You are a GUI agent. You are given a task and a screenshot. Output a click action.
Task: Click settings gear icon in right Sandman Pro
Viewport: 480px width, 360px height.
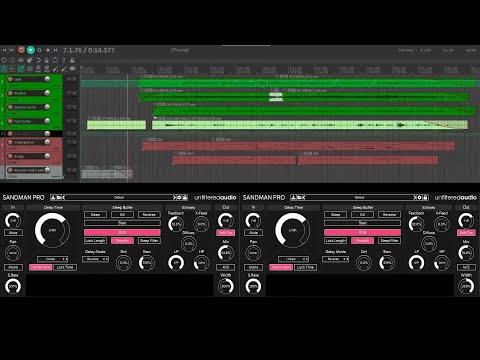(420, 197)
